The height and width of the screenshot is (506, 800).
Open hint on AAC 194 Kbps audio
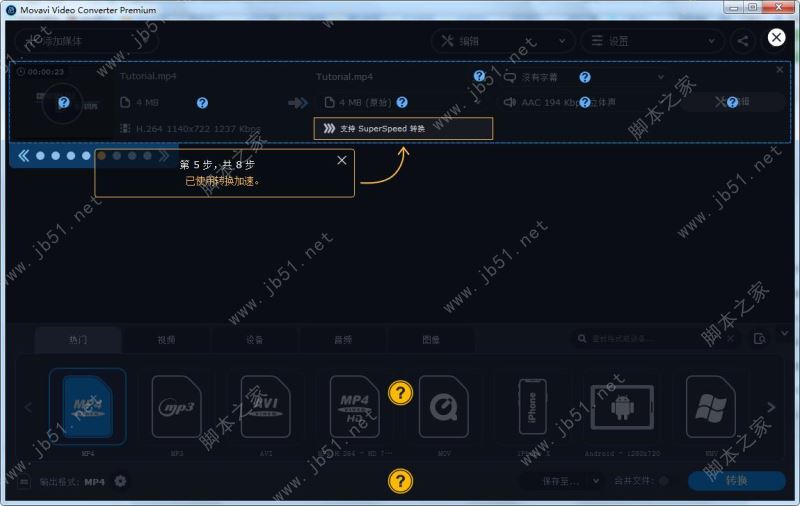585,103
